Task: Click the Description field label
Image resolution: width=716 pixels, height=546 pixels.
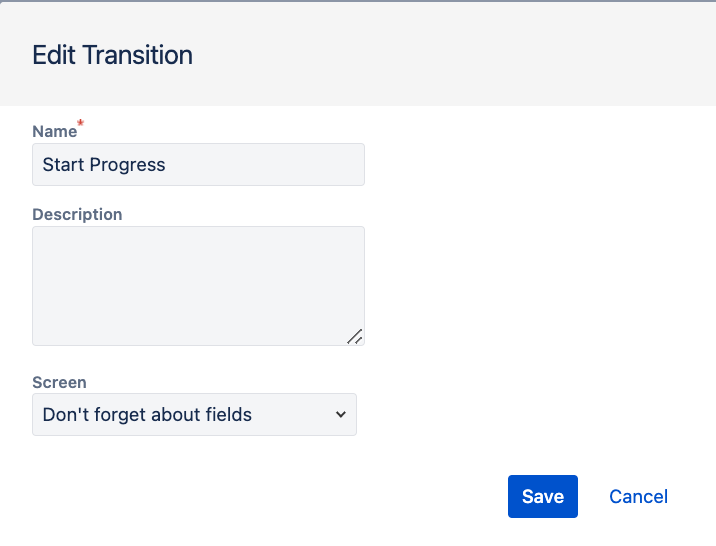Action: pyautogui.click(x=77, y=214)
